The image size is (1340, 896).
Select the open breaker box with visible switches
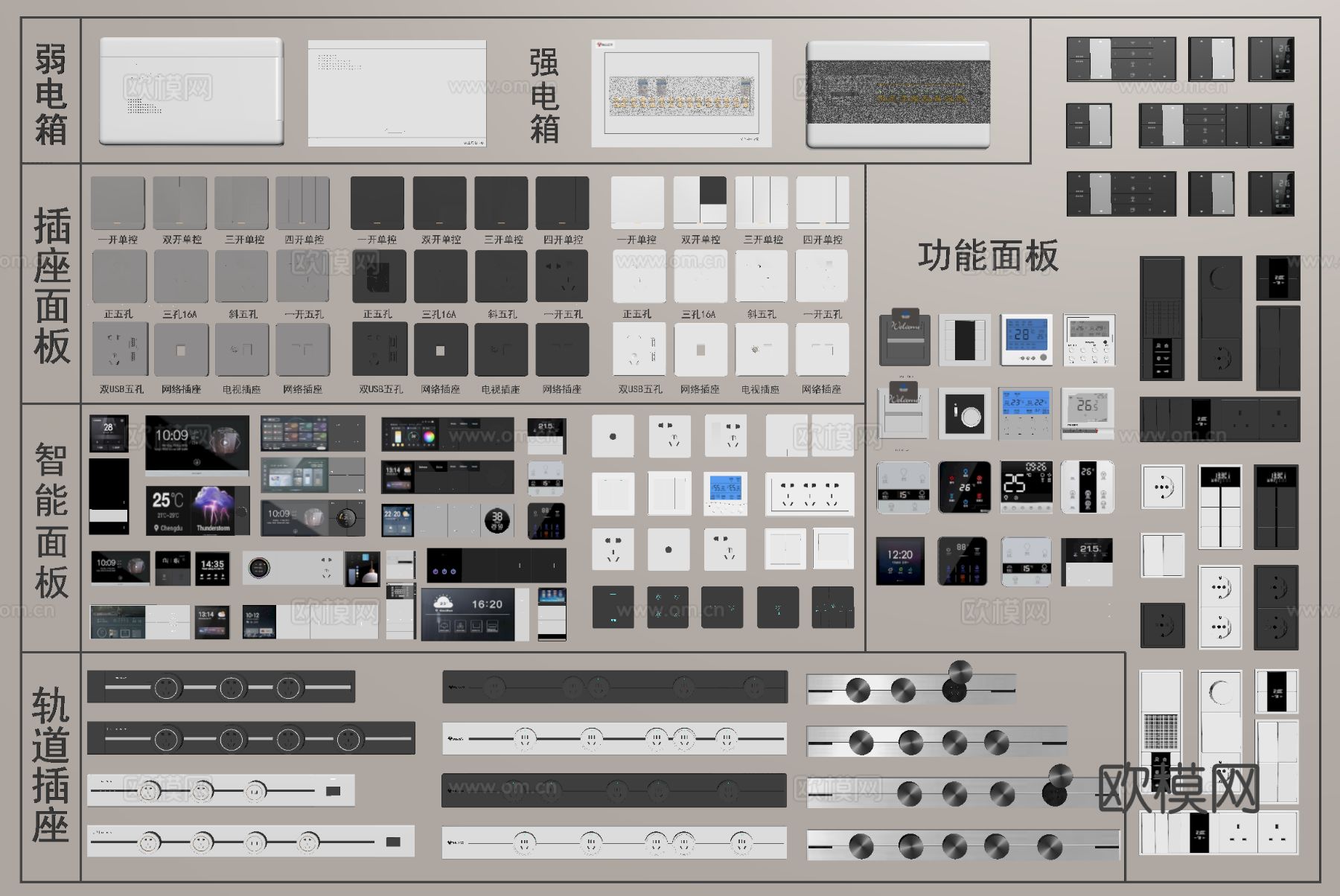coord(681,93)
